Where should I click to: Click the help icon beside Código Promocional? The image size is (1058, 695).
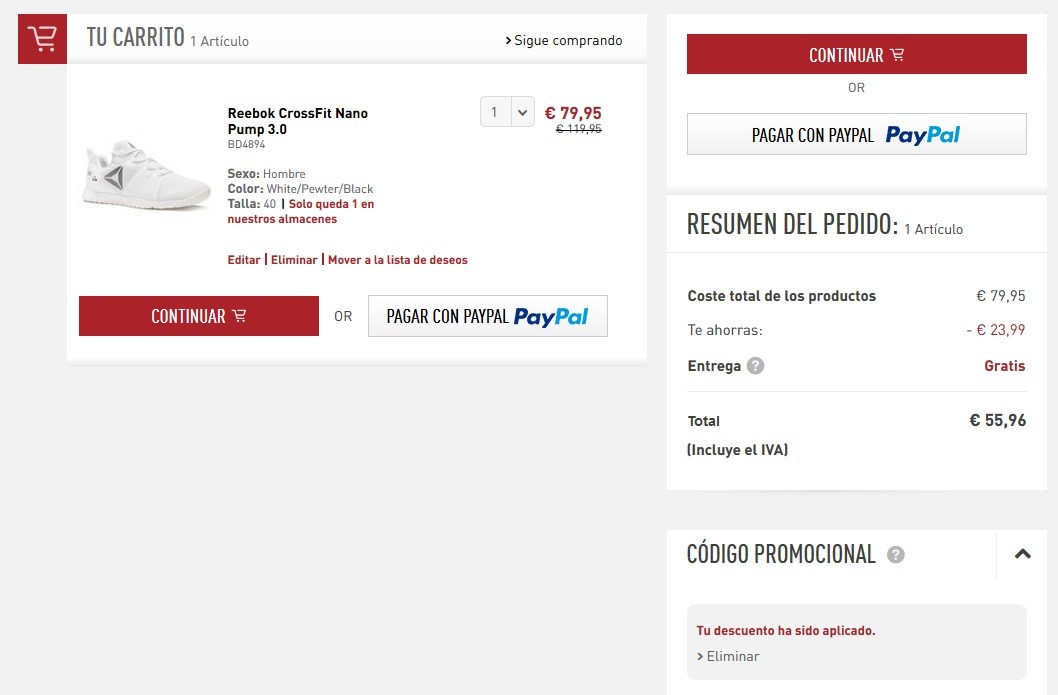click(x=895, y=555)
